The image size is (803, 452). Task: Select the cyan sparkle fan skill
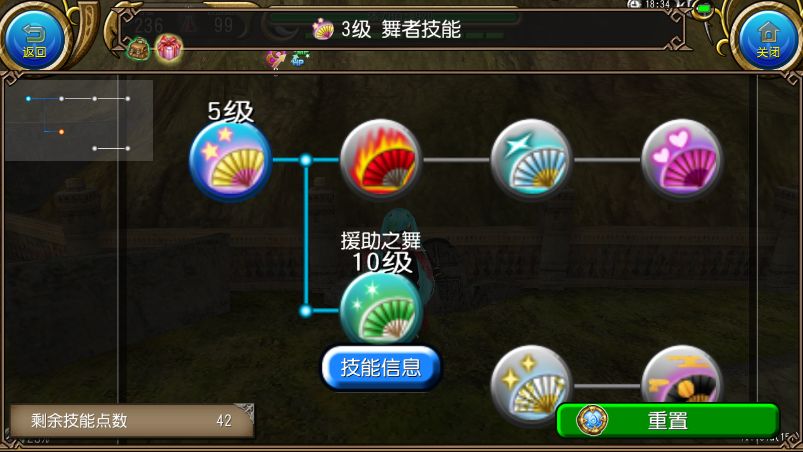click(531, 159)
